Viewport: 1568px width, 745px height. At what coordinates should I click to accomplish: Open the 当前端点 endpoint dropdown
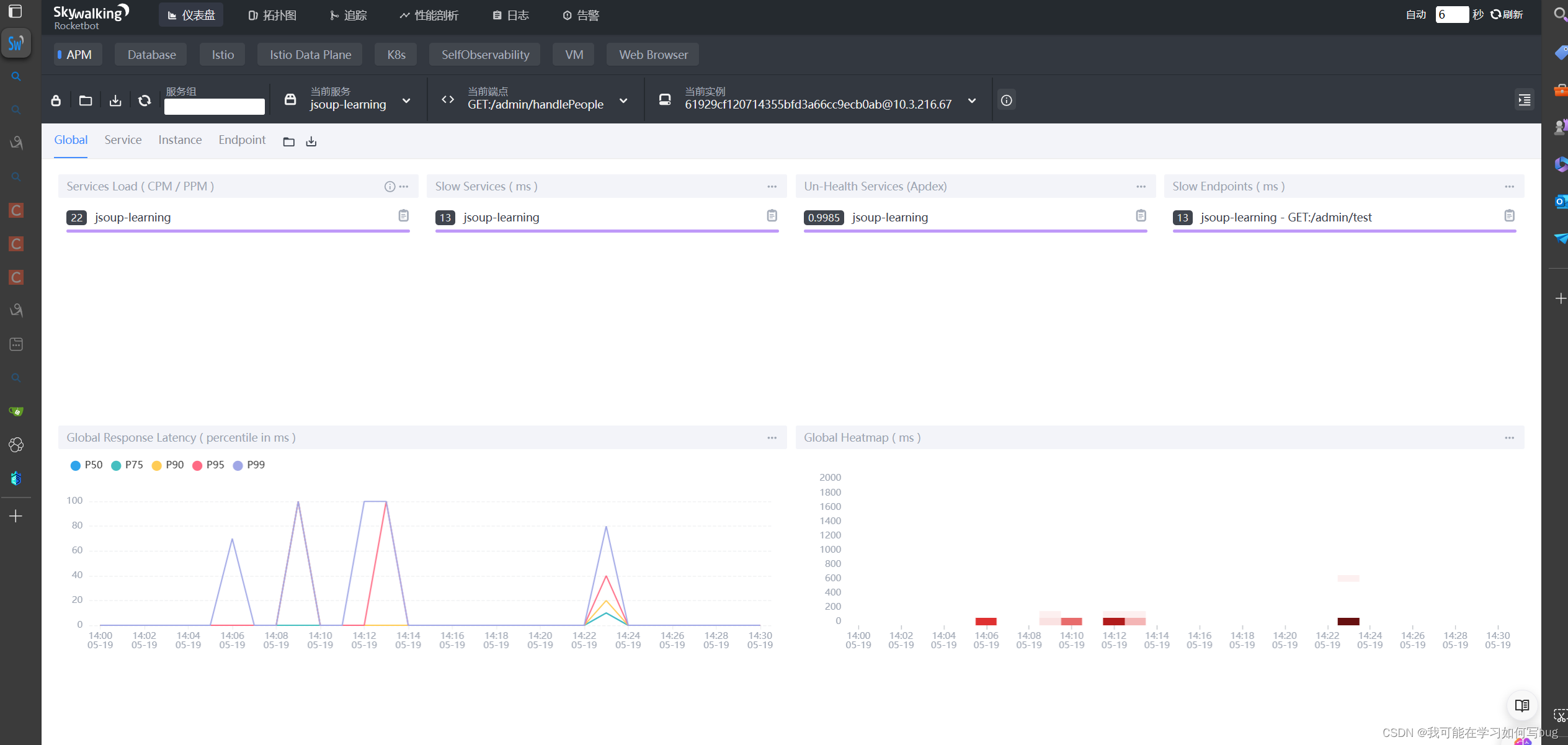click(623, 100)
